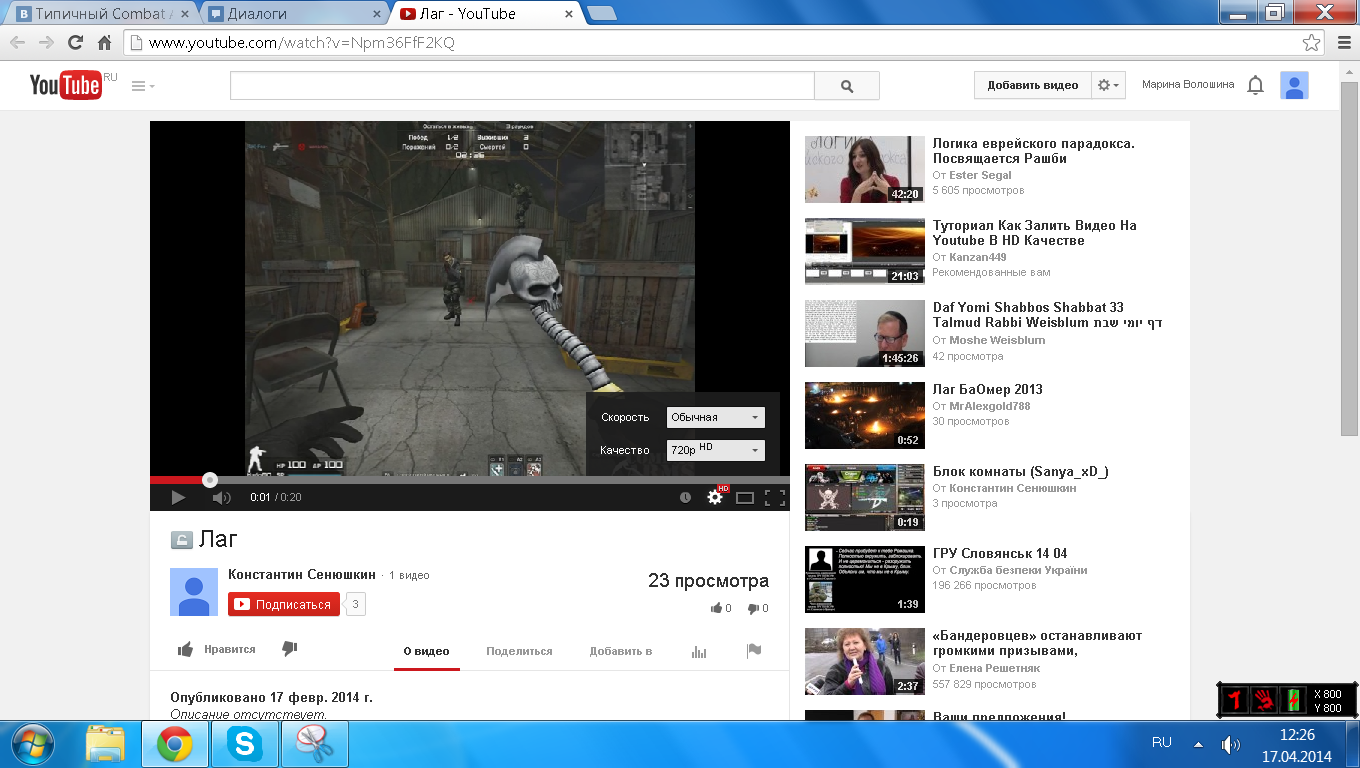Click the system tray volume icon
The image size is (1360, 768).
(1230, 744)
